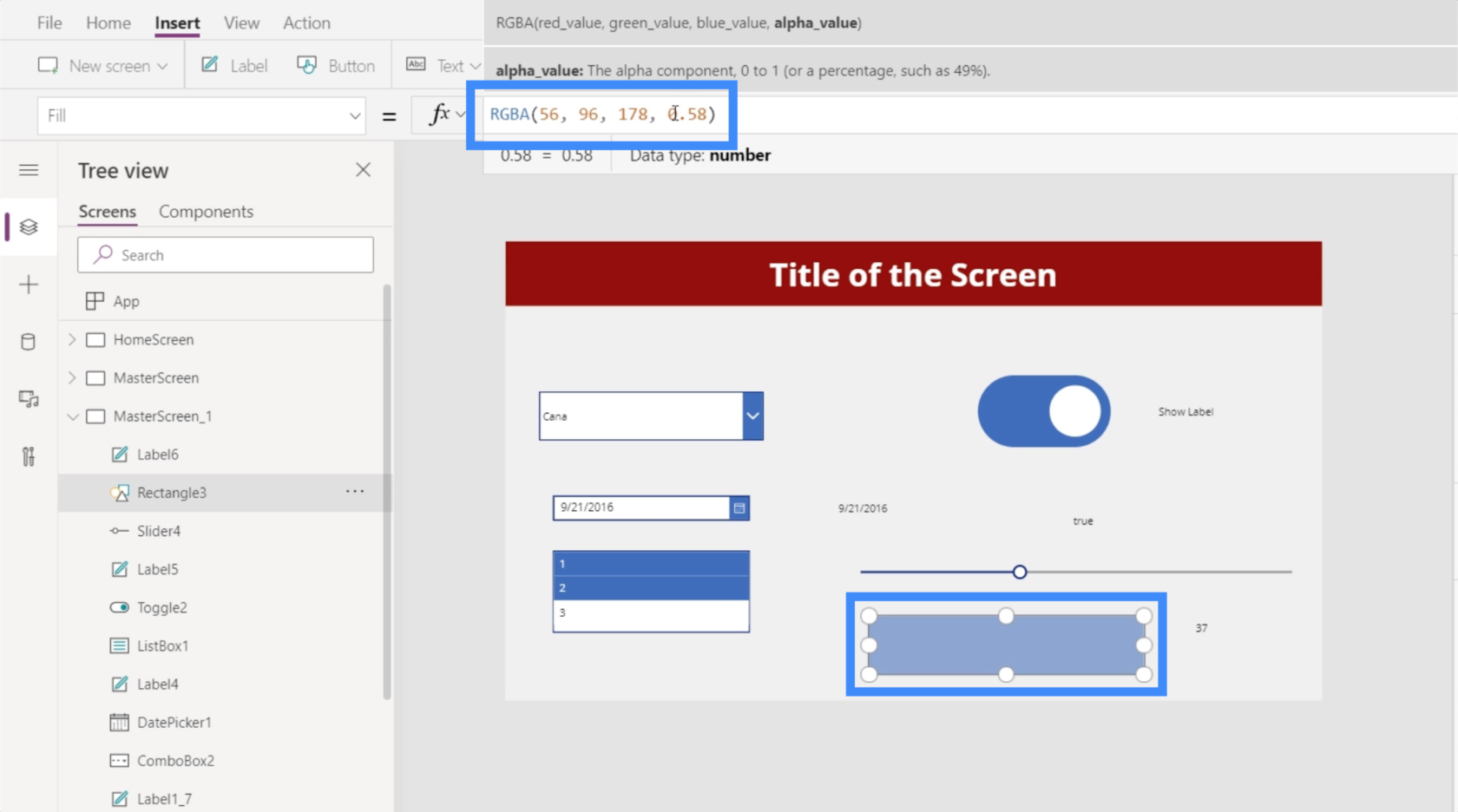Open the Text dropdown arrow
Viewport: 1458px width, 812px height.
(x=475, y=66)
